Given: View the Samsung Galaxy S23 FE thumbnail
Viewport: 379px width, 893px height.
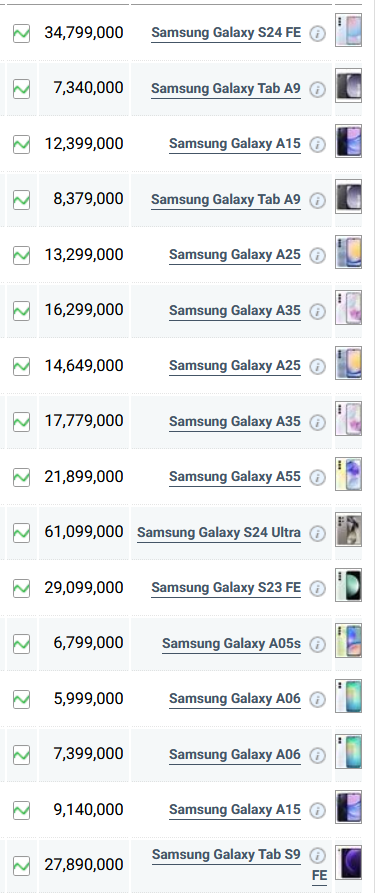Looking at the screenshot, I should pyautogui.click(x=348, y=585).
